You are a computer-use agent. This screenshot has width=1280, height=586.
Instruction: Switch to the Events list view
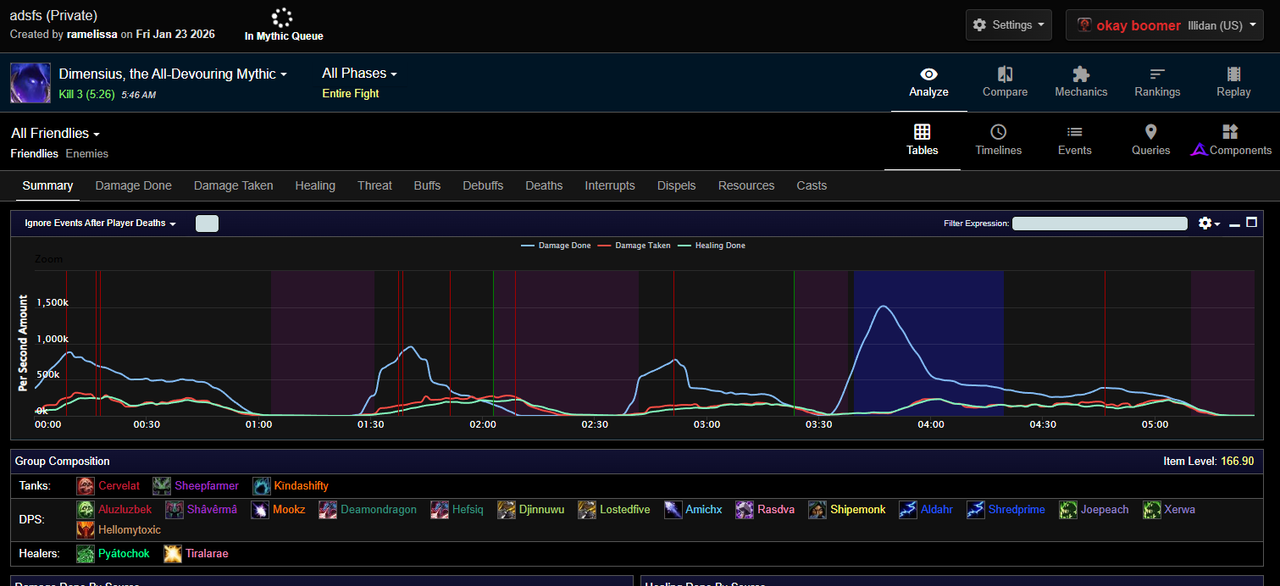(1074, 140)
